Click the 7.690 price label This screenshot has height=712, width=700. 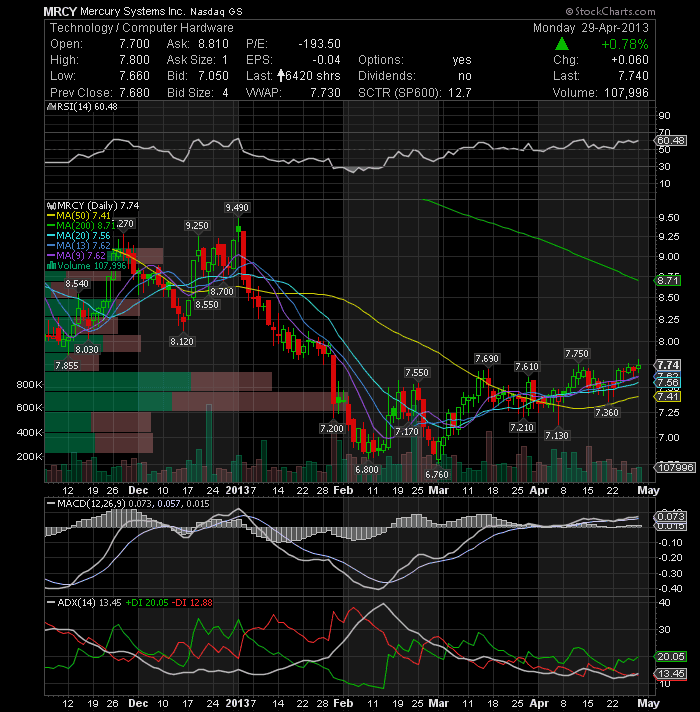(x=487, y=359)
